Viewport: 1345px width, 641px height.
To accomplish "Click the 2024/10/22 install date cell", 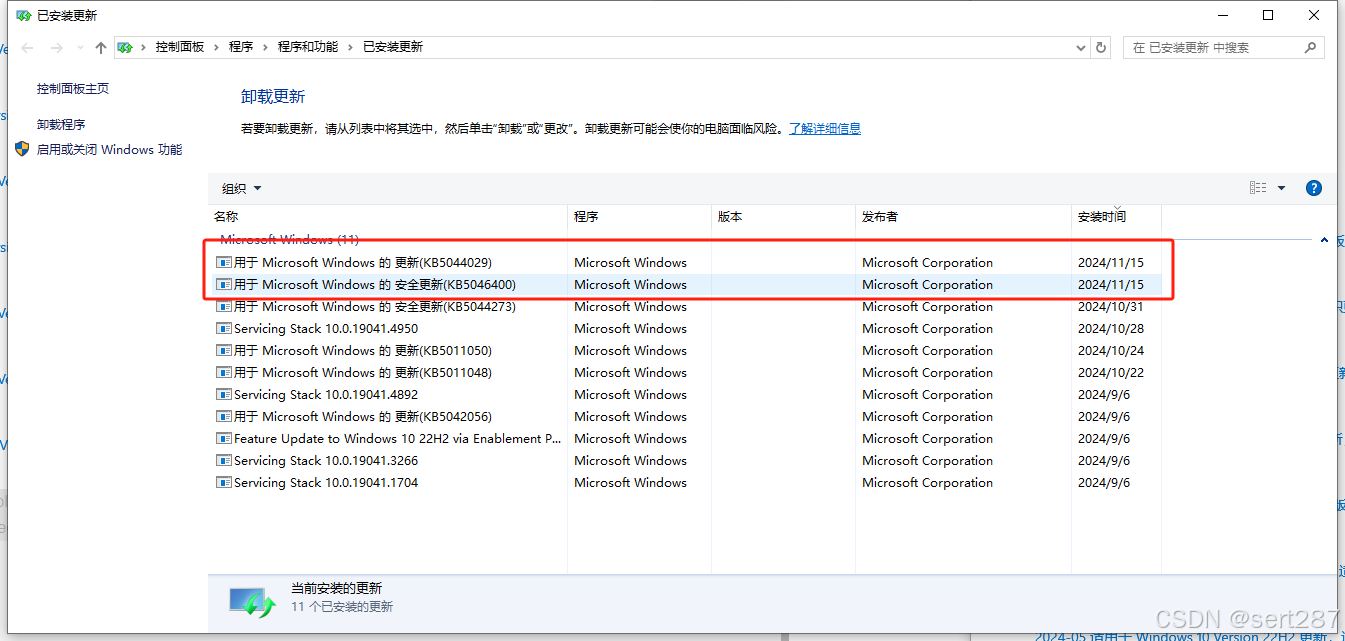I will [x=1110, y=373].
